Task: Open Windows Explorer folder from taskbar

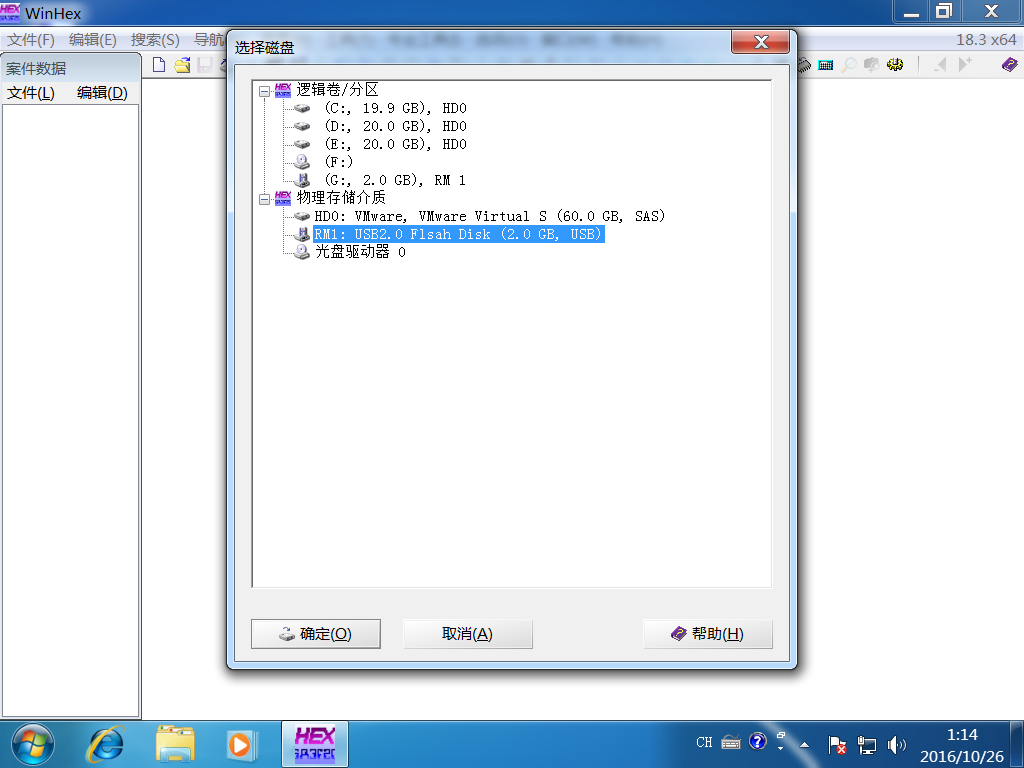Action: click(x=175, y=744)
